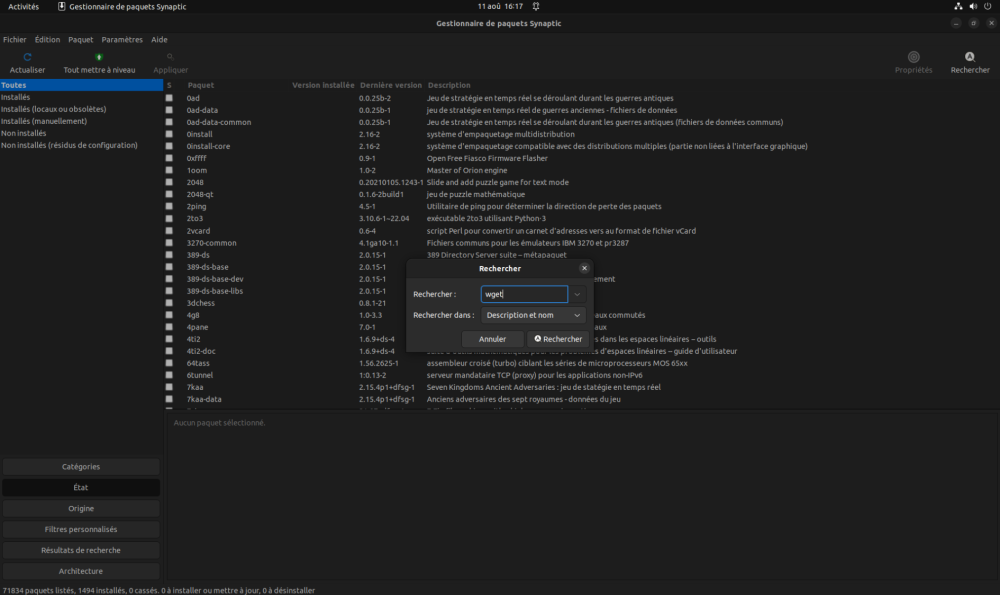Click the Appliquer toolbar icon
Viewport: 1000px width, 595px height.
tap(171, 58)
